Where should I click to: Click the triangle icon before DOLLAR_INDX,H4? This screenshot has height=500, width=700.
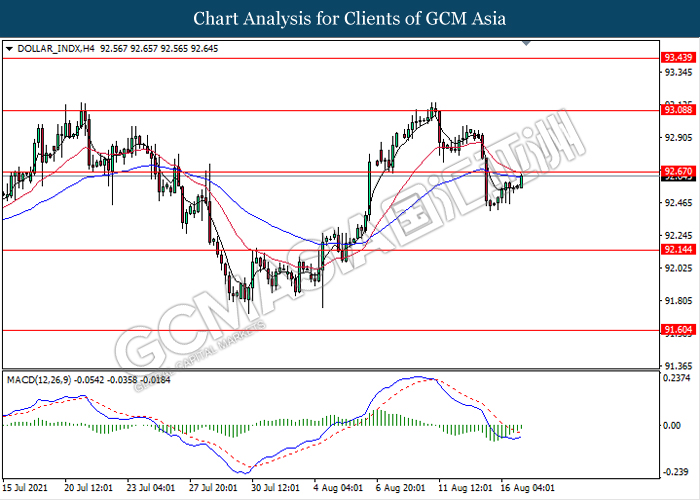(10, 47)
